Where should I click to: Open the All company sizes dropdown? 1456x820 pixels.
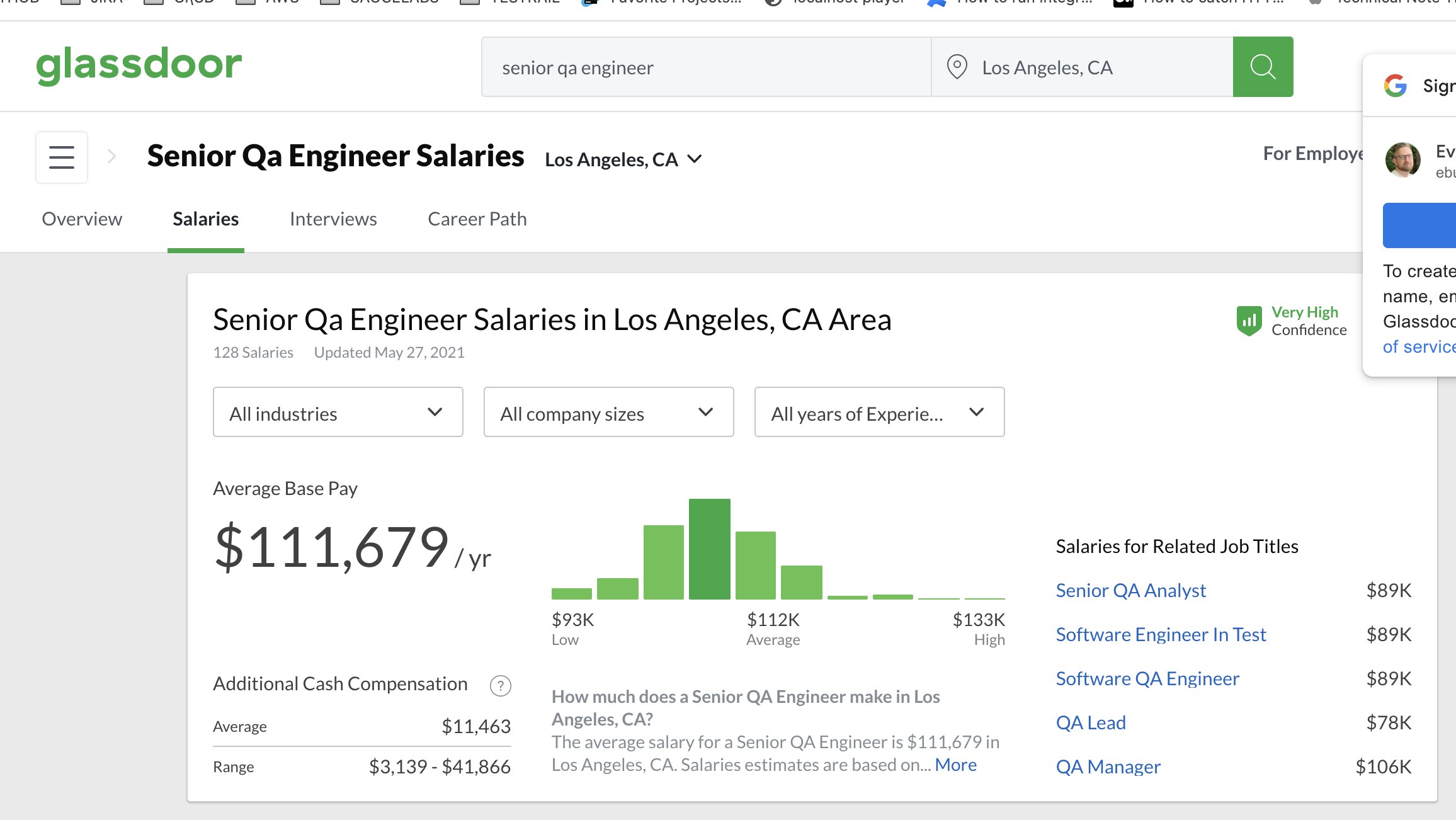tap(609, 413)
